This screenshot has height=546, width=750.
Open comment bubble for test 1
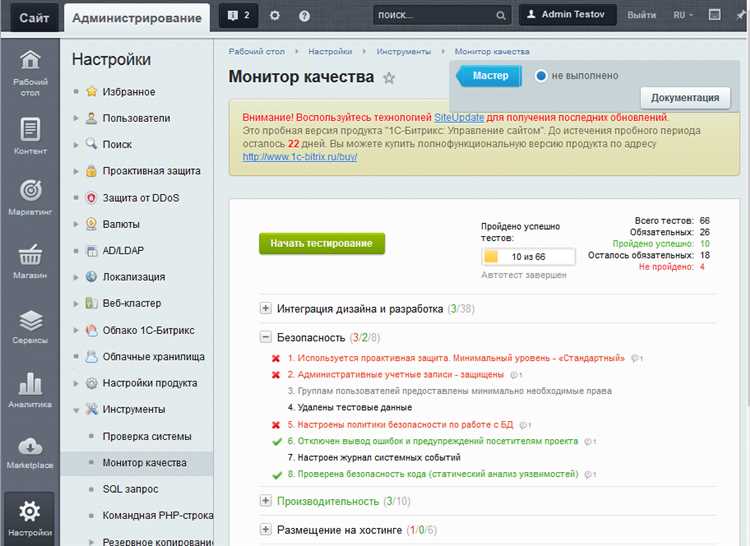click(x=637, y=358)
